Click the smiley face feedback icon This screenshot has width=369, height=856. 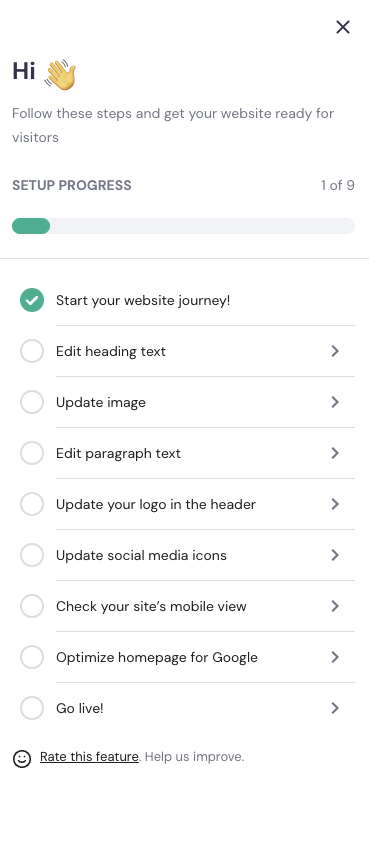22,758
